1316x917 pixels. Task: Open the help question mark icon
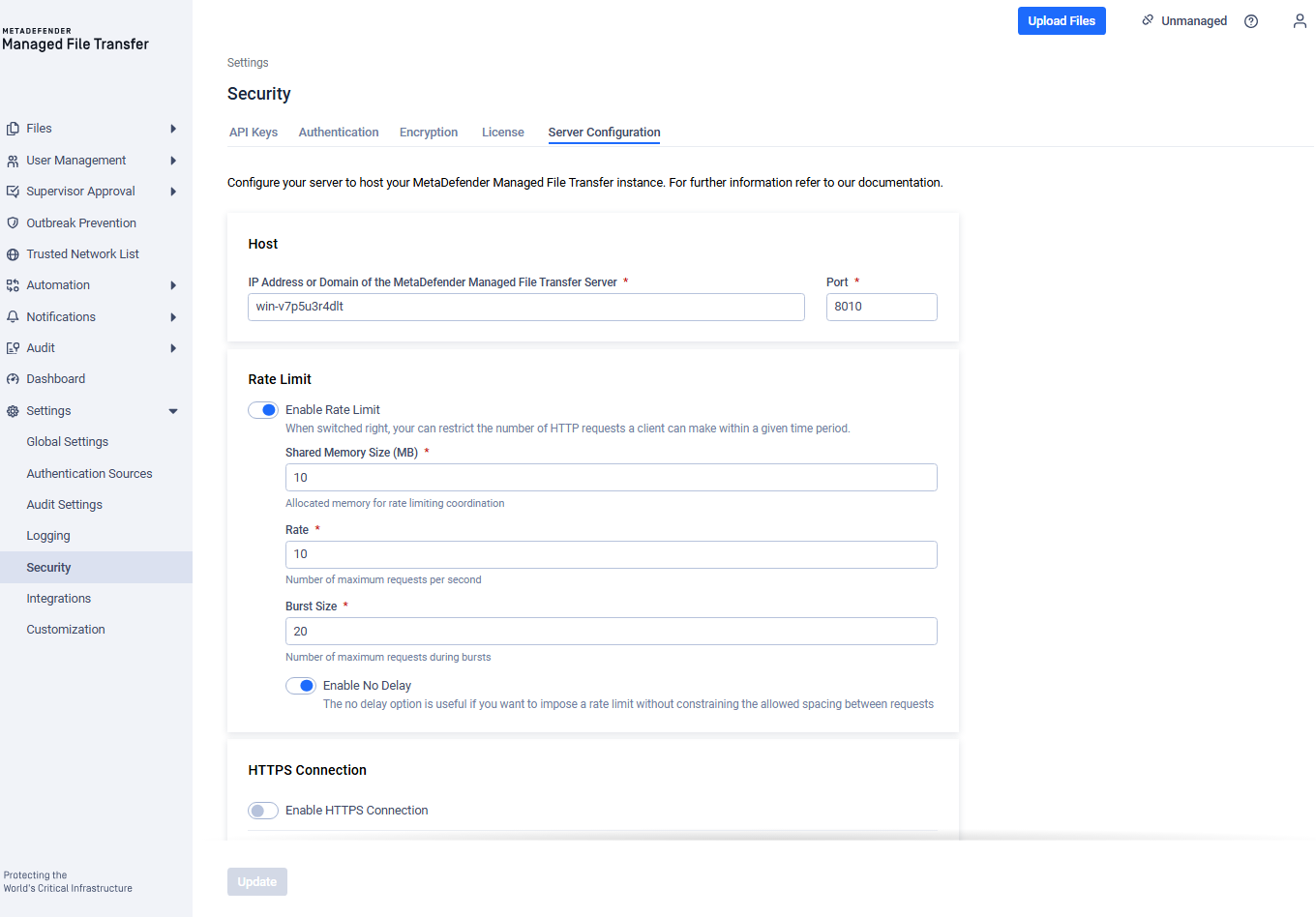1251,21
